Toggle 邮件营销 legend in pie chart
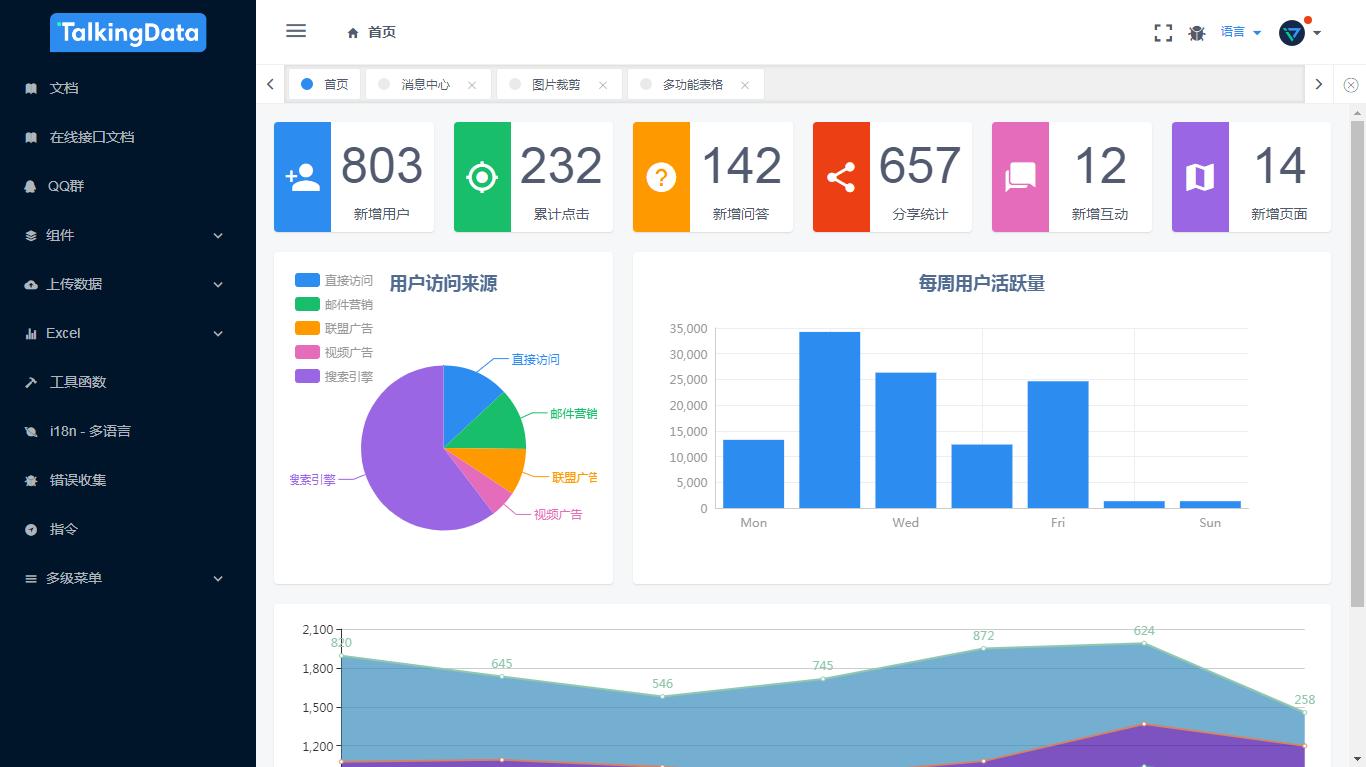The width and height of the screenshot is (1366, 767). (334, 304)
